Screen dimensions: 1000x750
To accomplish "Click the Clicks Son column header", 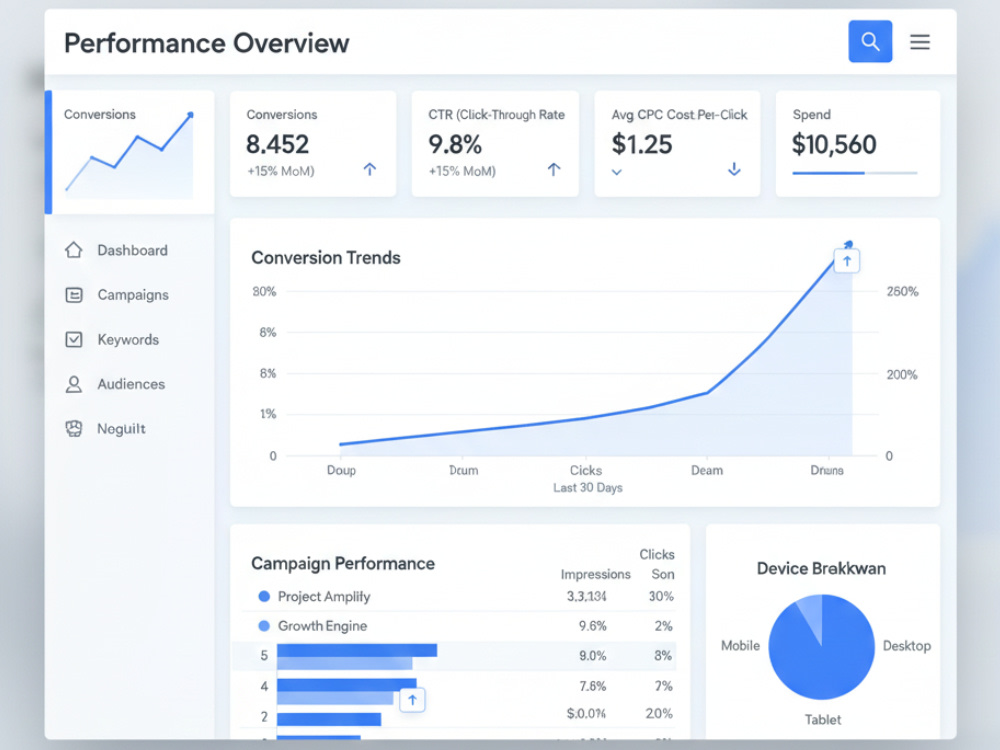I will tap(658, 564).
